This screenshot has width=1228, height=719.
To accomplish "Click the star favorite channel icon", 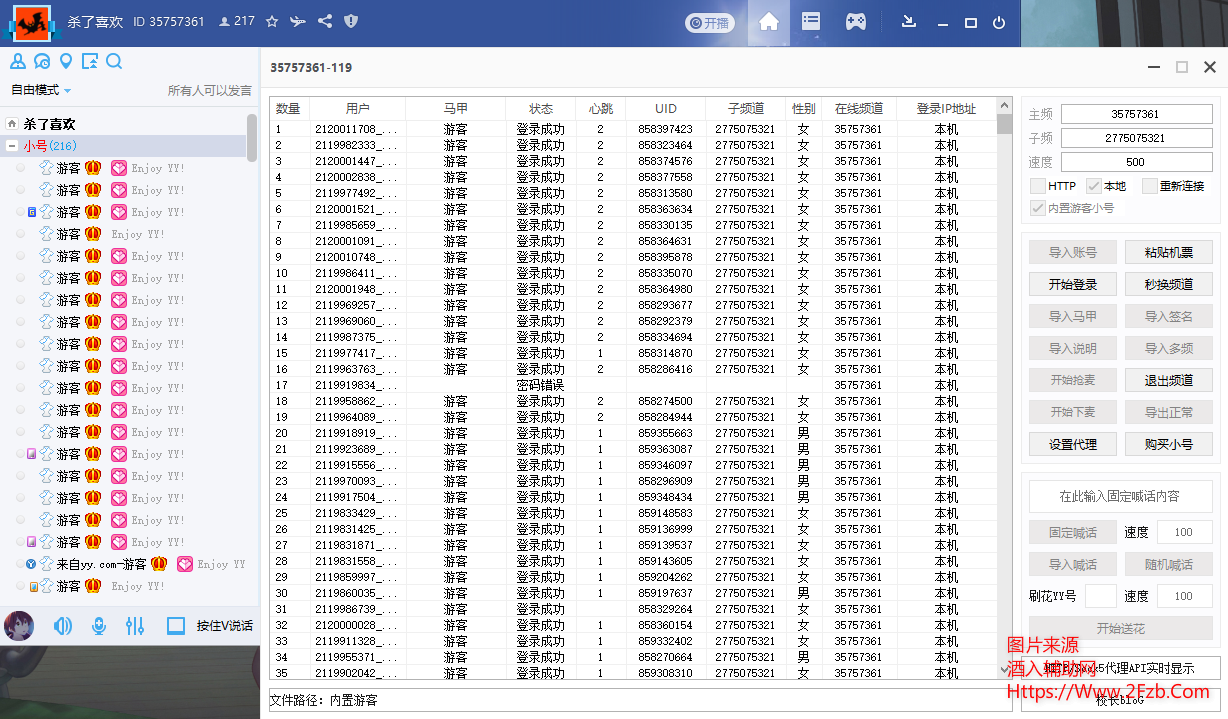I will pyautogui.click(x=271, y=21).
